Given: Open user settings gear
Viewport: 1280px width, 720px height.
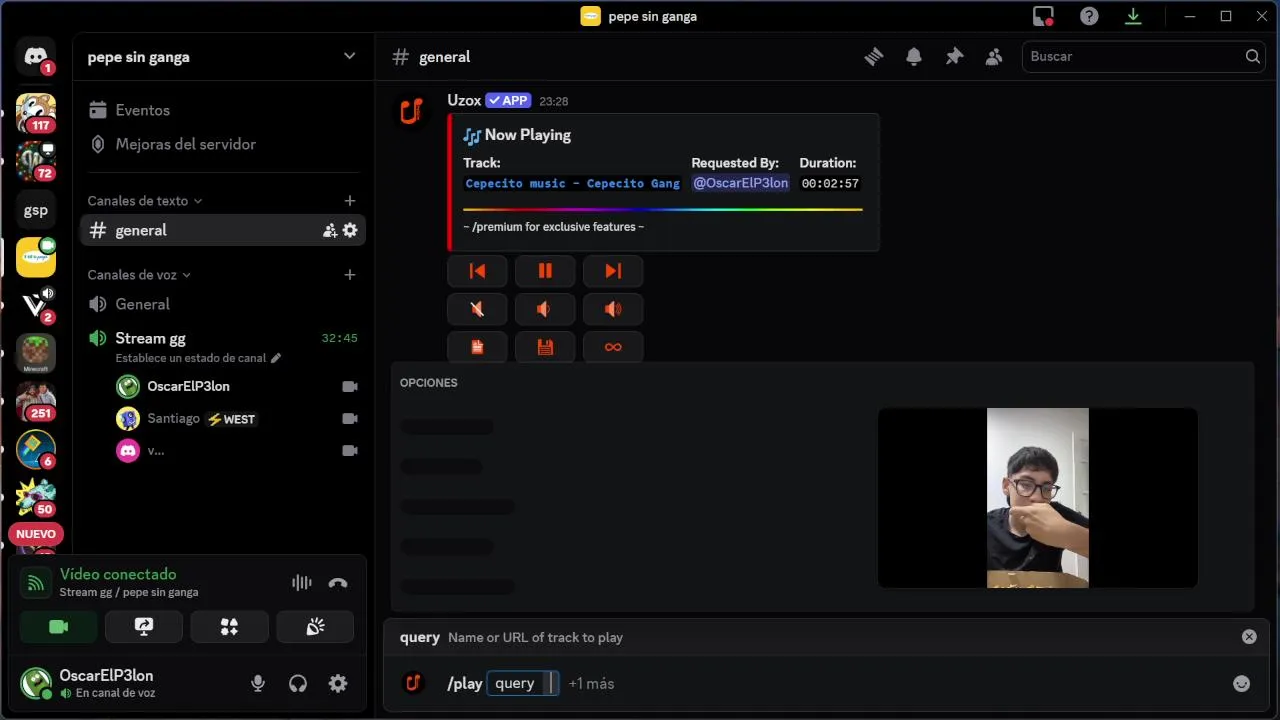Looking at the screenshot, I should click(338, 684).
